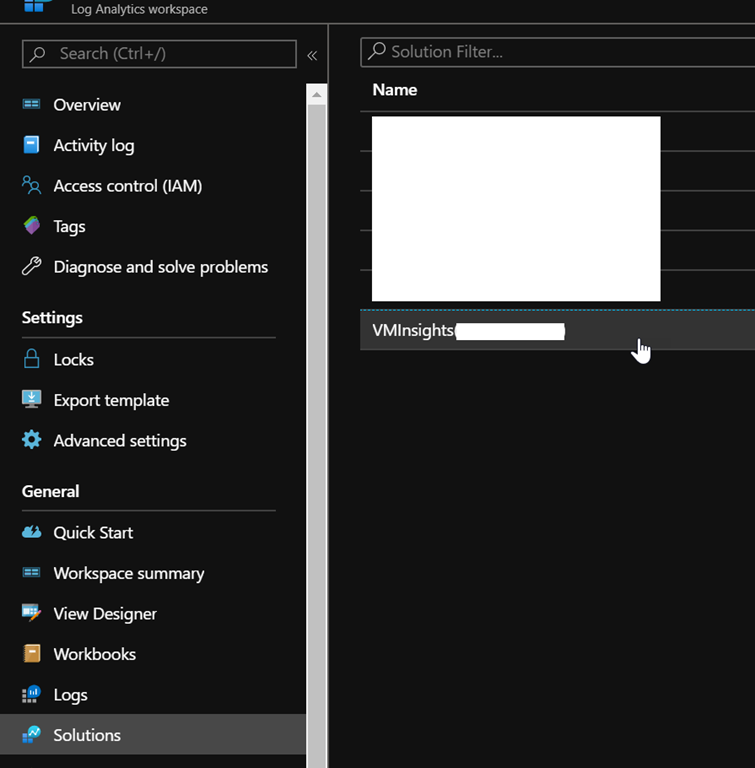Click the Access control (IAM) people icon

32,186
